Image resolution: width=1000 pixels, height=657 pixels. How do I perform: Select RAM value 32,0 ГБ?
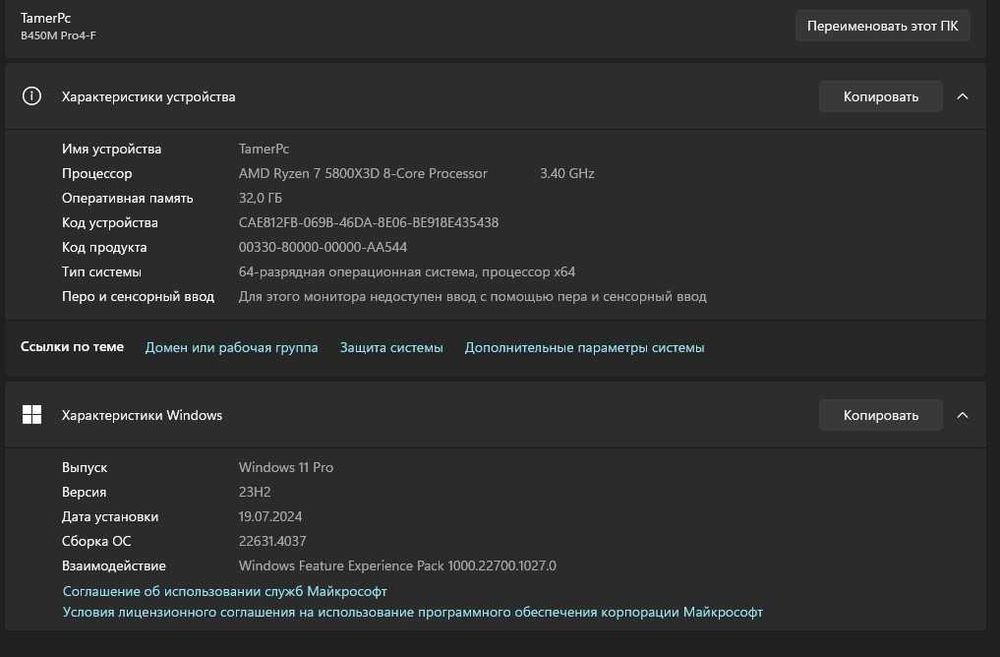point(260,198)
